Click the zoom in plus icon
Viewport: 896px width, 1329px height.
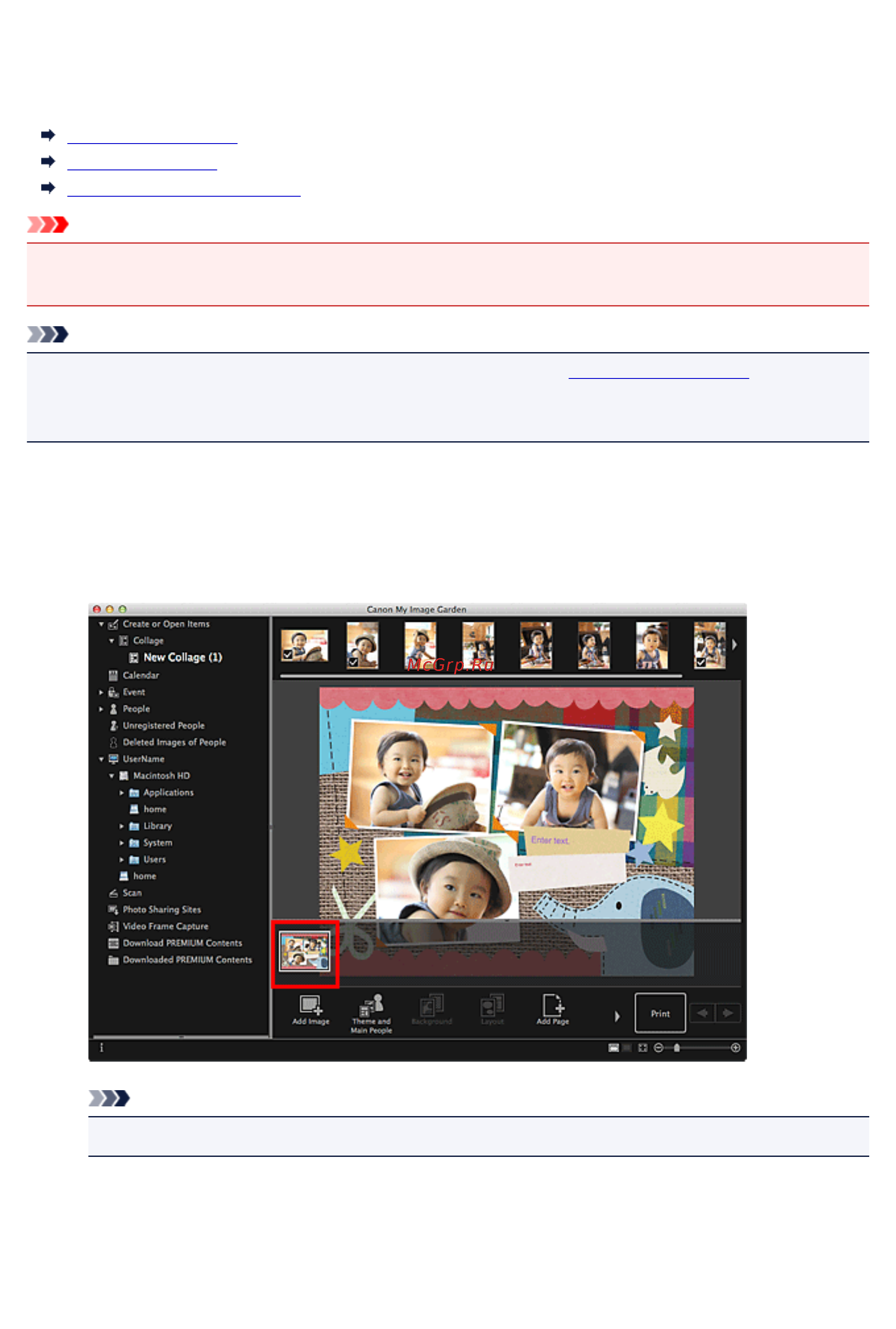[x=735, y=1047]
